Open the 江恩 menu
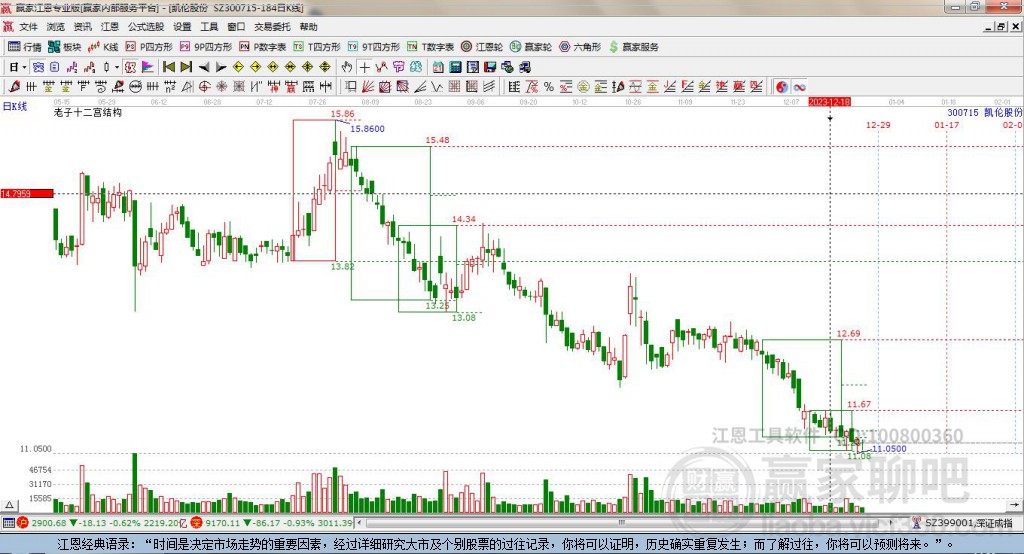This screenshot has width=1024, height=554. pyautogui.click(x=110, y=27)
